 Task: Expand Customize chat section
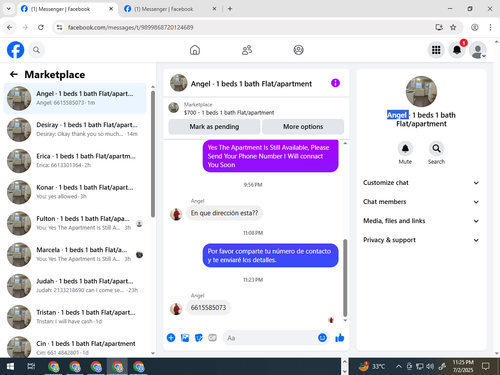(421, 183)
